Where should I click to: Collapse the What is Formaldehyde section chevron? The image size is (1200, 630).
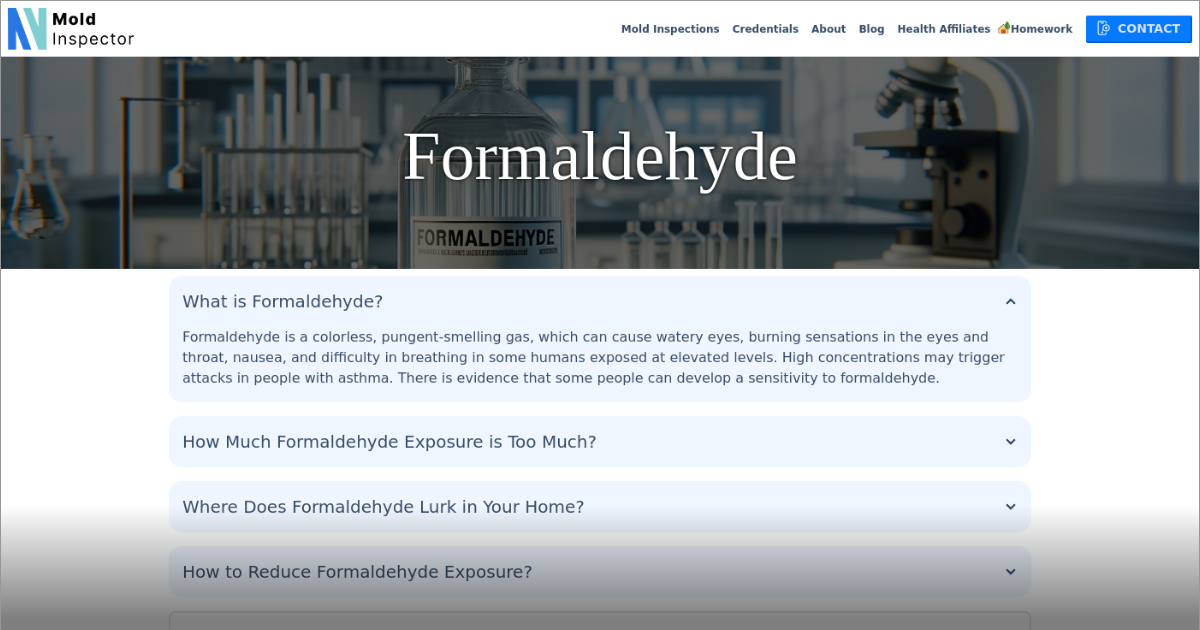[x=1010, y=300]
